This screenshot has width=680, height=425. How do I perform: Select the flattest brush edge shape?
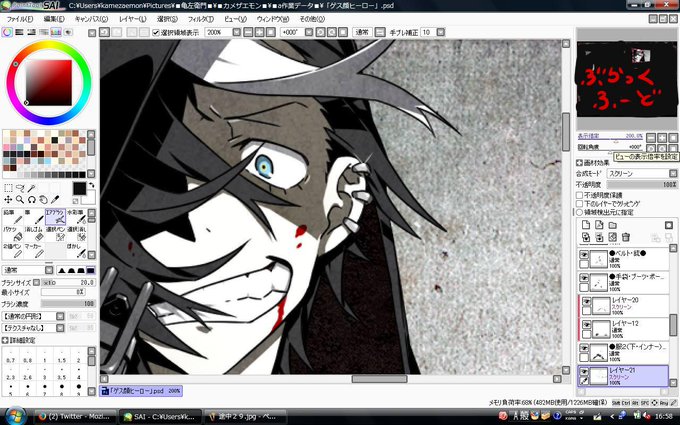point(91,270)
